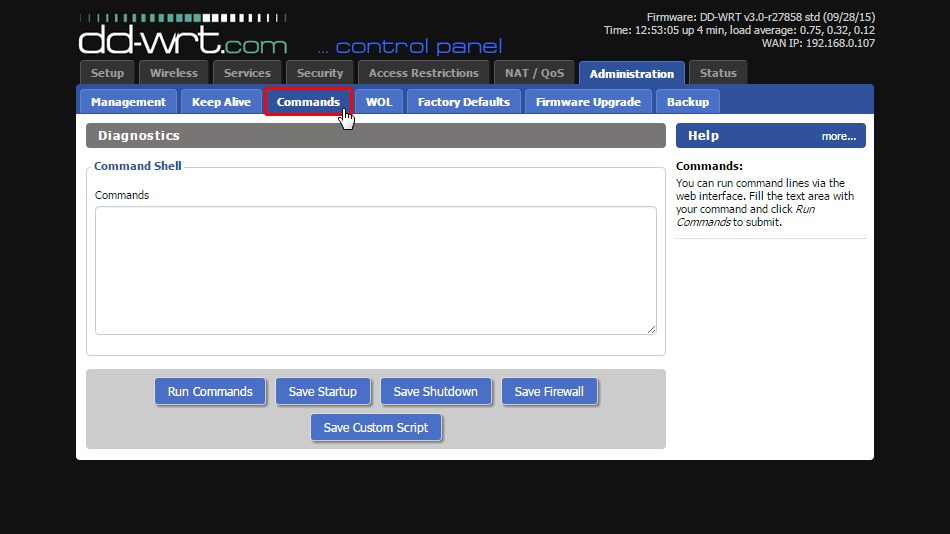Click Save Custom Script button
The height and width of the screenshot is (534, 950).
(376, 427)
